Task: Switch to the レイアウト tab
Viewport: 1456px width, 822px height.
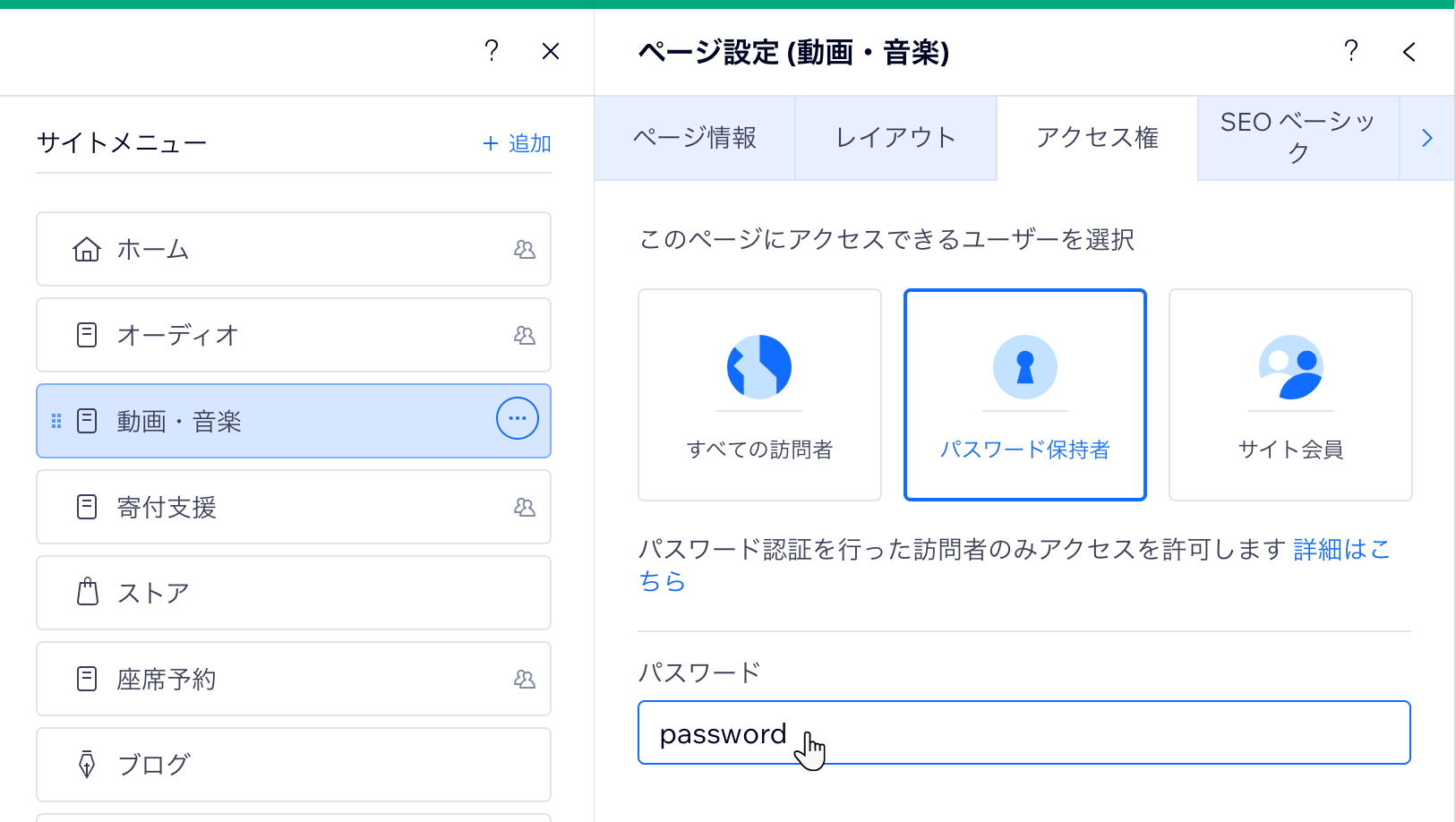Action: click(x=895, y=138)
